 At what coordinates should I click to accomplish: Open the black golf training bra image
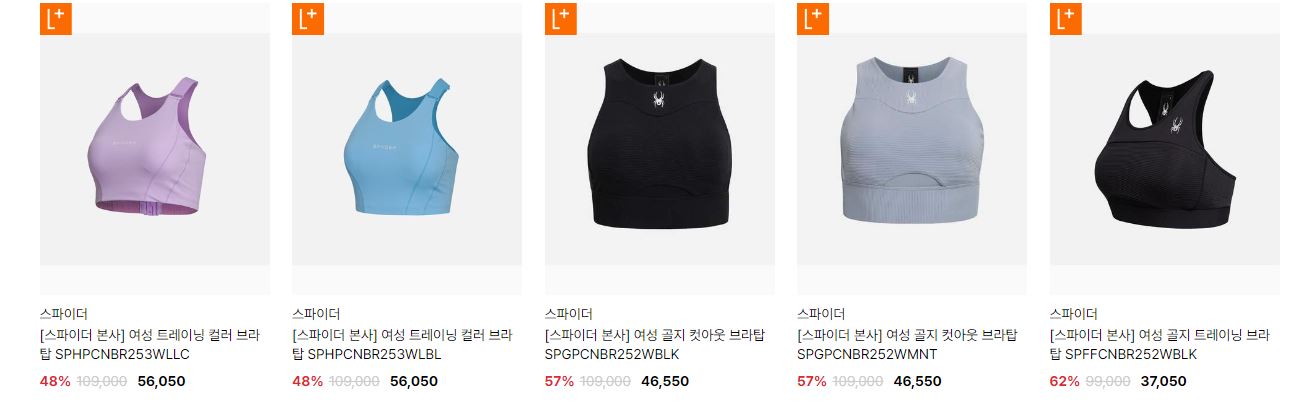[1165, 149]
